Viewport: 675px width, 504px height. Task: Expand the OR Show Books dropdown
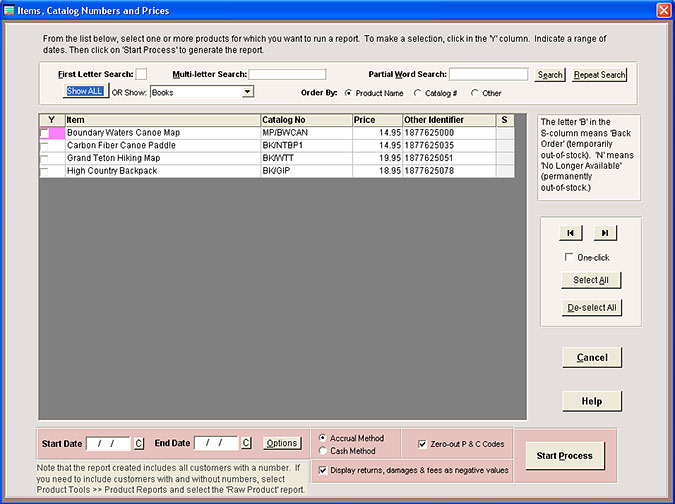pos(247,92)
